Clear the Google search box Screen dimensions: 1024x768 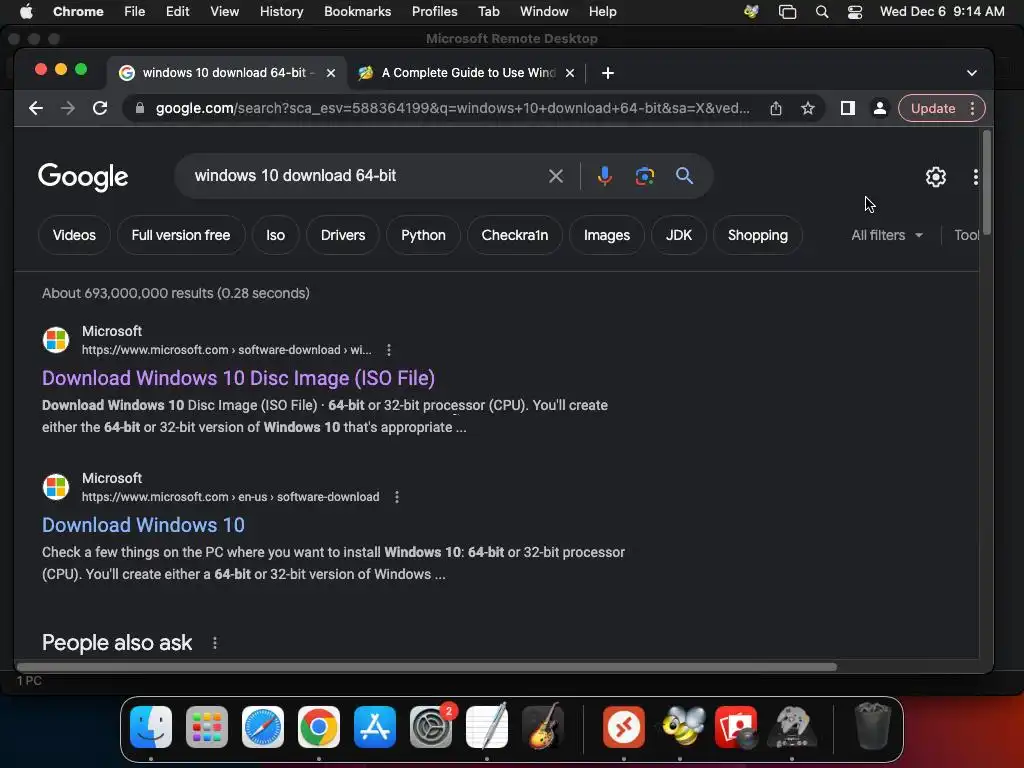556,176
